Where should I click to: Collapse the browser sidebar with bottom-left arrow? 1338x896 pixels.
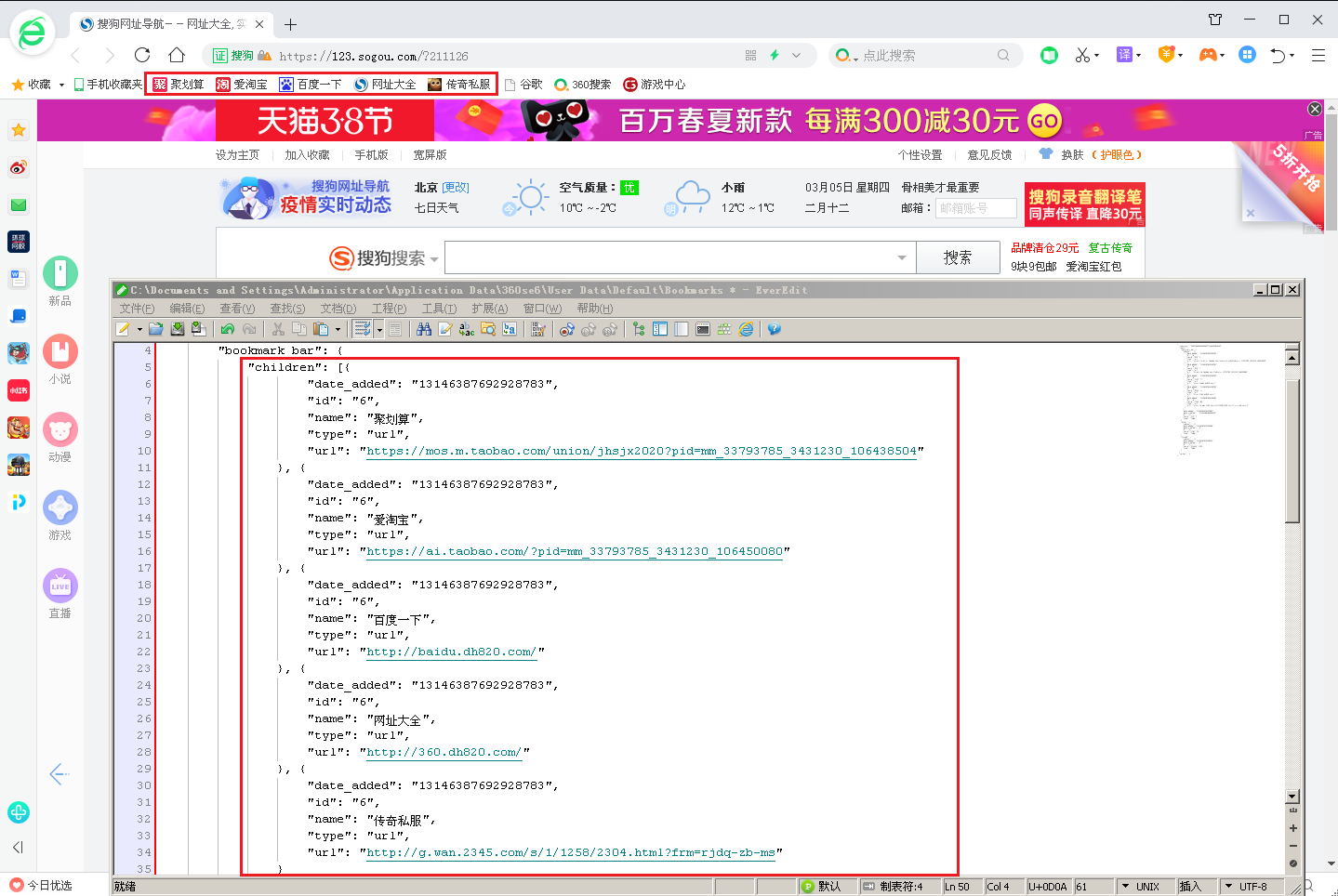18,847
